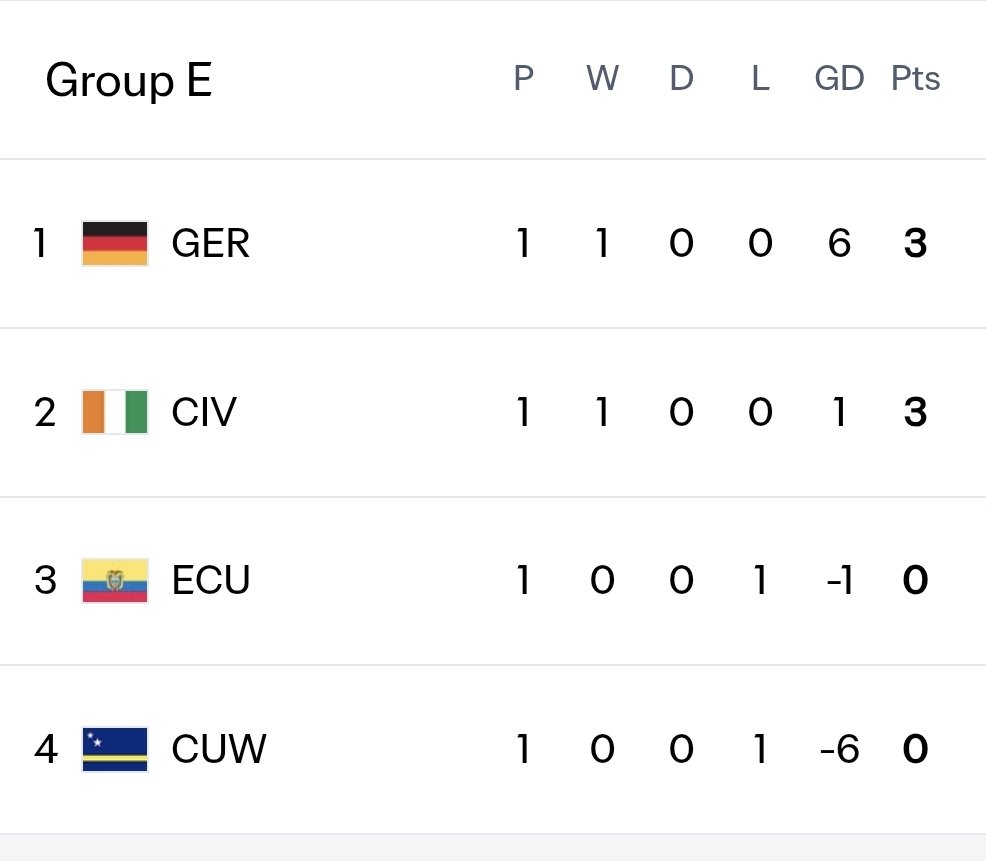The height and width of the screenshot is (861, 986).
Task: Select the Group E heading
Action: tap(129, 81)
